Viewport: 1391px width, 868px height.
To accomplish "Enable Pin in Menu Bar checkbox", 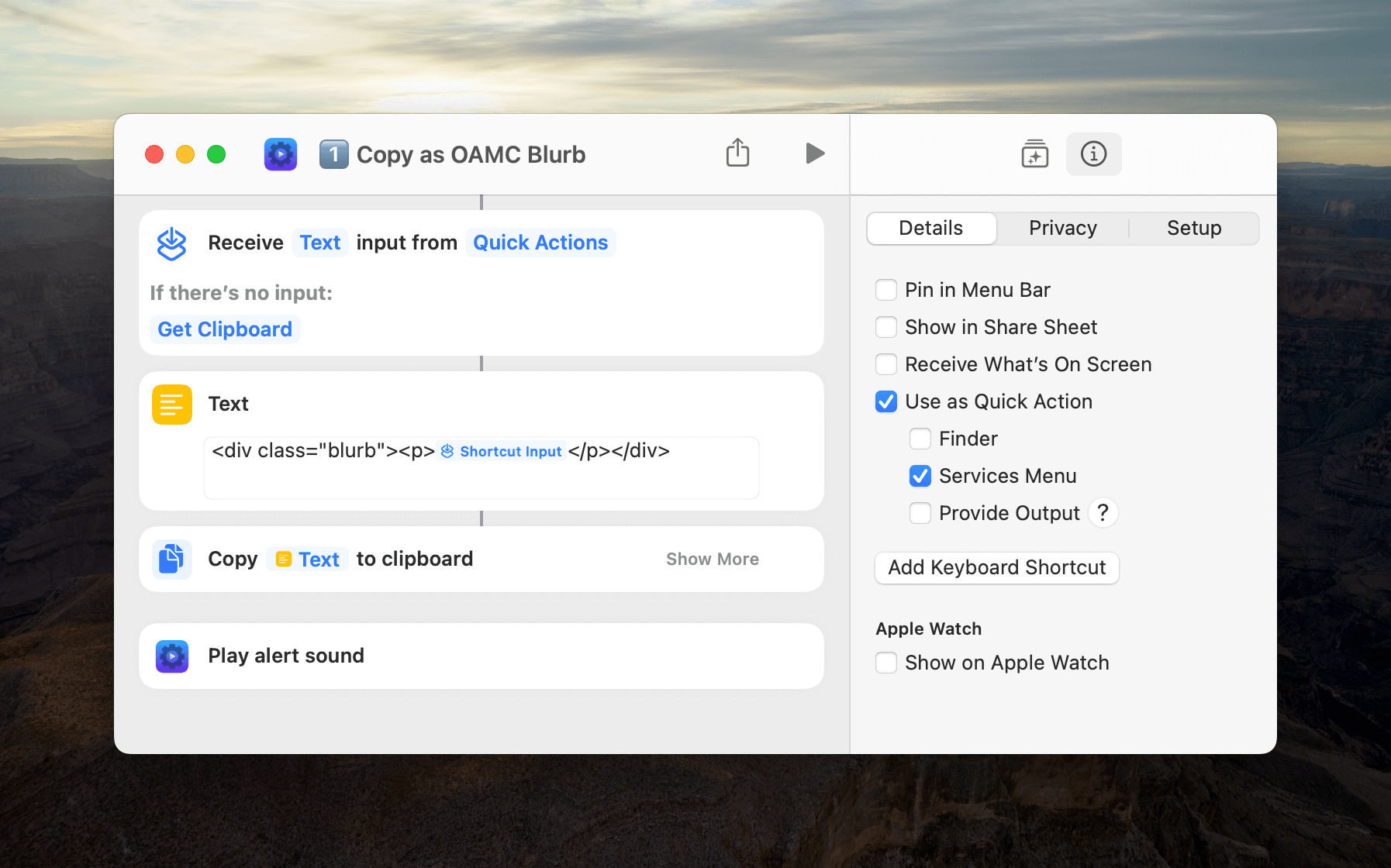I will pos(886,290).
